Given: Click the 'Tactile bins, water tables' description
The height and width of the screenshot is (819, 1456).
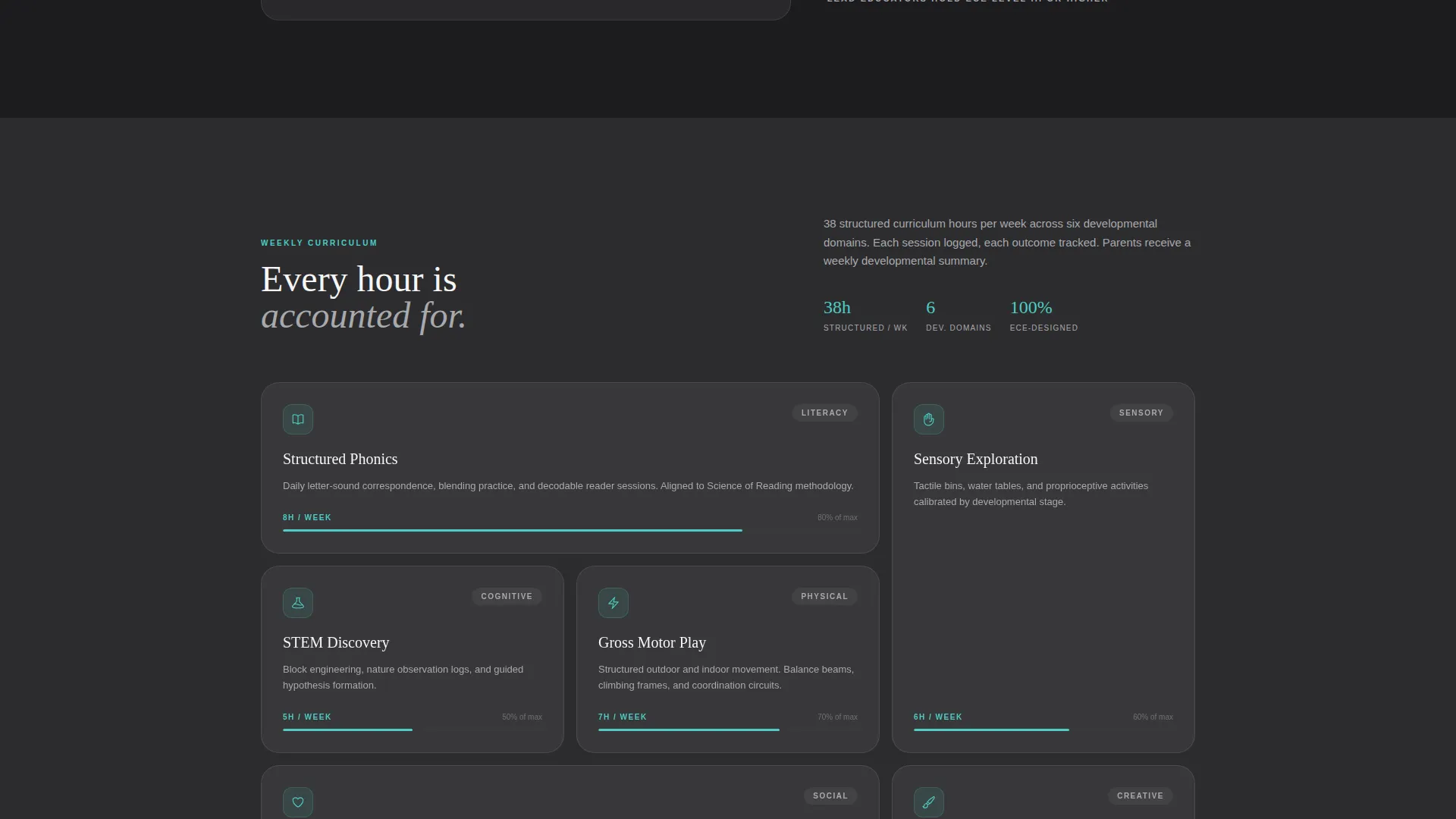Looking at the screenshot, I should [1031, 494].
